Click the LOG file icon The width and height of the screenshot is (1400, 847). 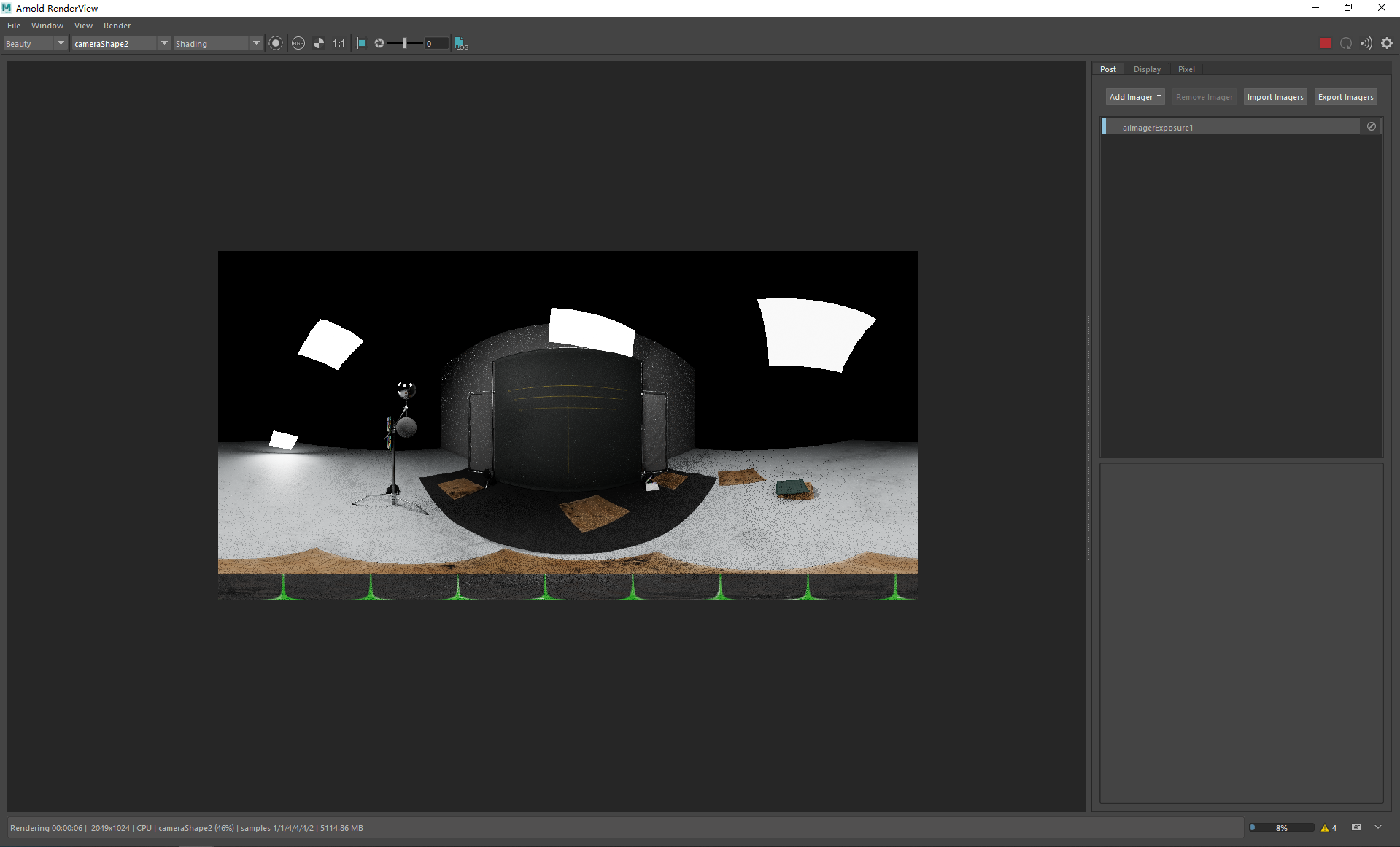(462, 44)
